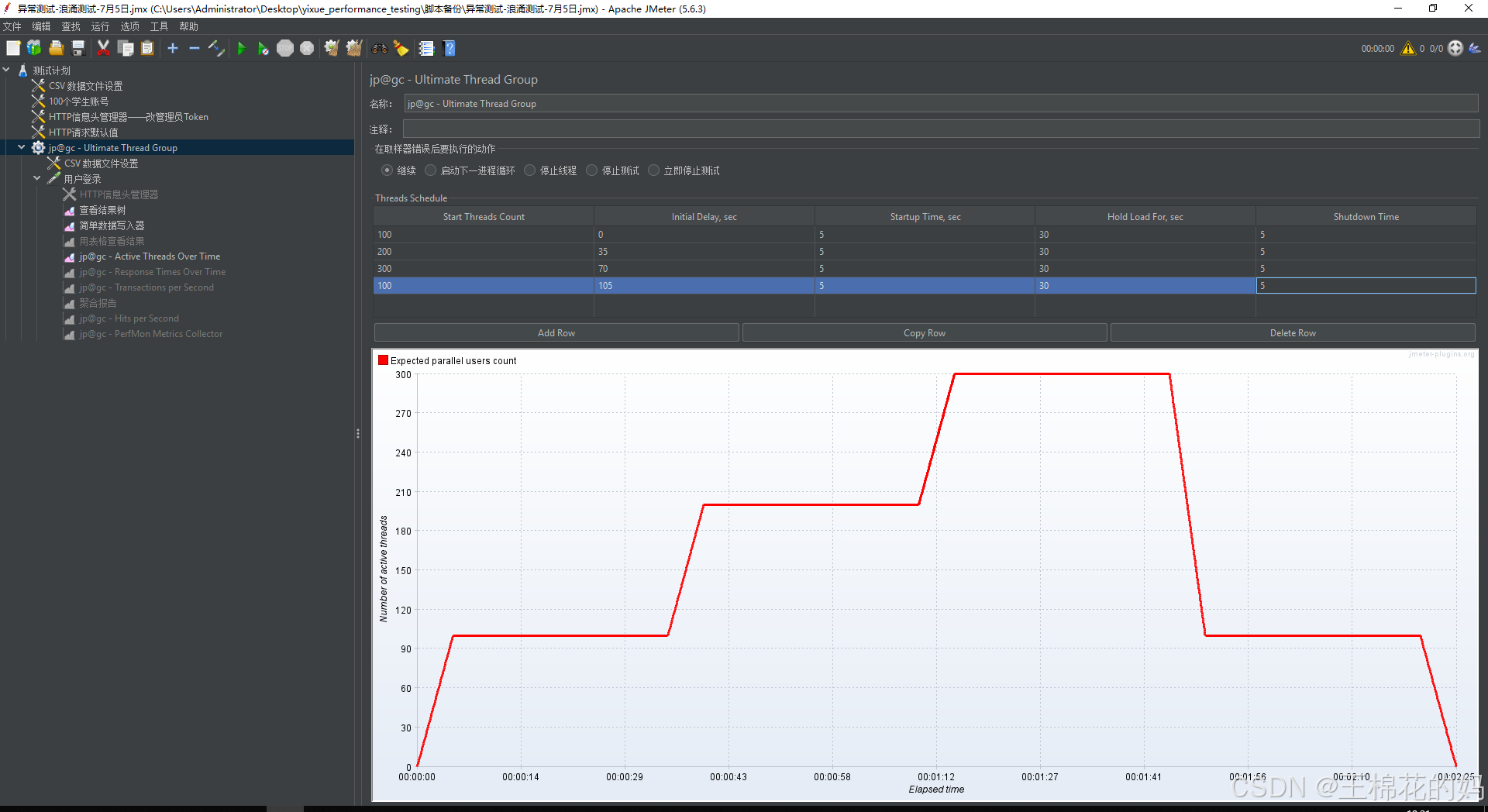Open the 运行 menu
This screenshot has width=1488, height=812.
click(x=101, y=26)
